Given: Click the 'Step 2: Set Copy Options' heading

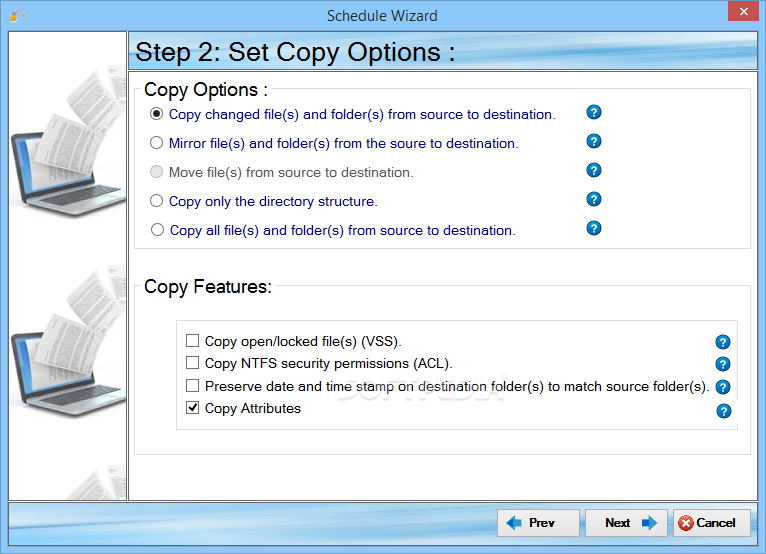Looking at the screenshot, I should (x=295, y=52).
